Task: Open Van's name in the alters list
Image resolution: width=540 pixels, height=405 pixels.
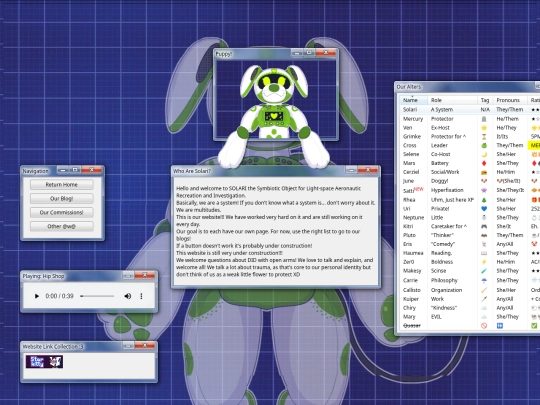Action: 407,128
